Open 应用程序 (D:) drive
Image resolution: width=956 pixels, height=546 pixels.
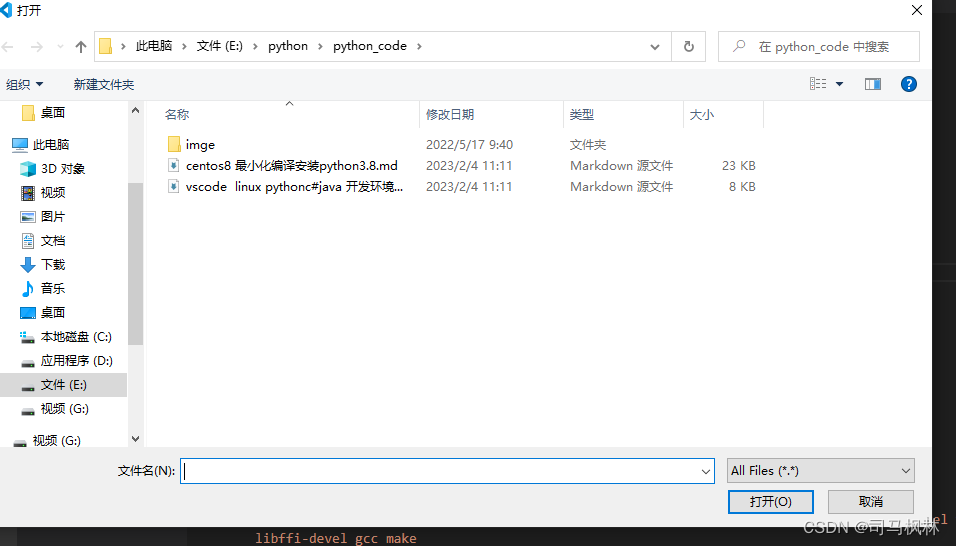[76, 361]
